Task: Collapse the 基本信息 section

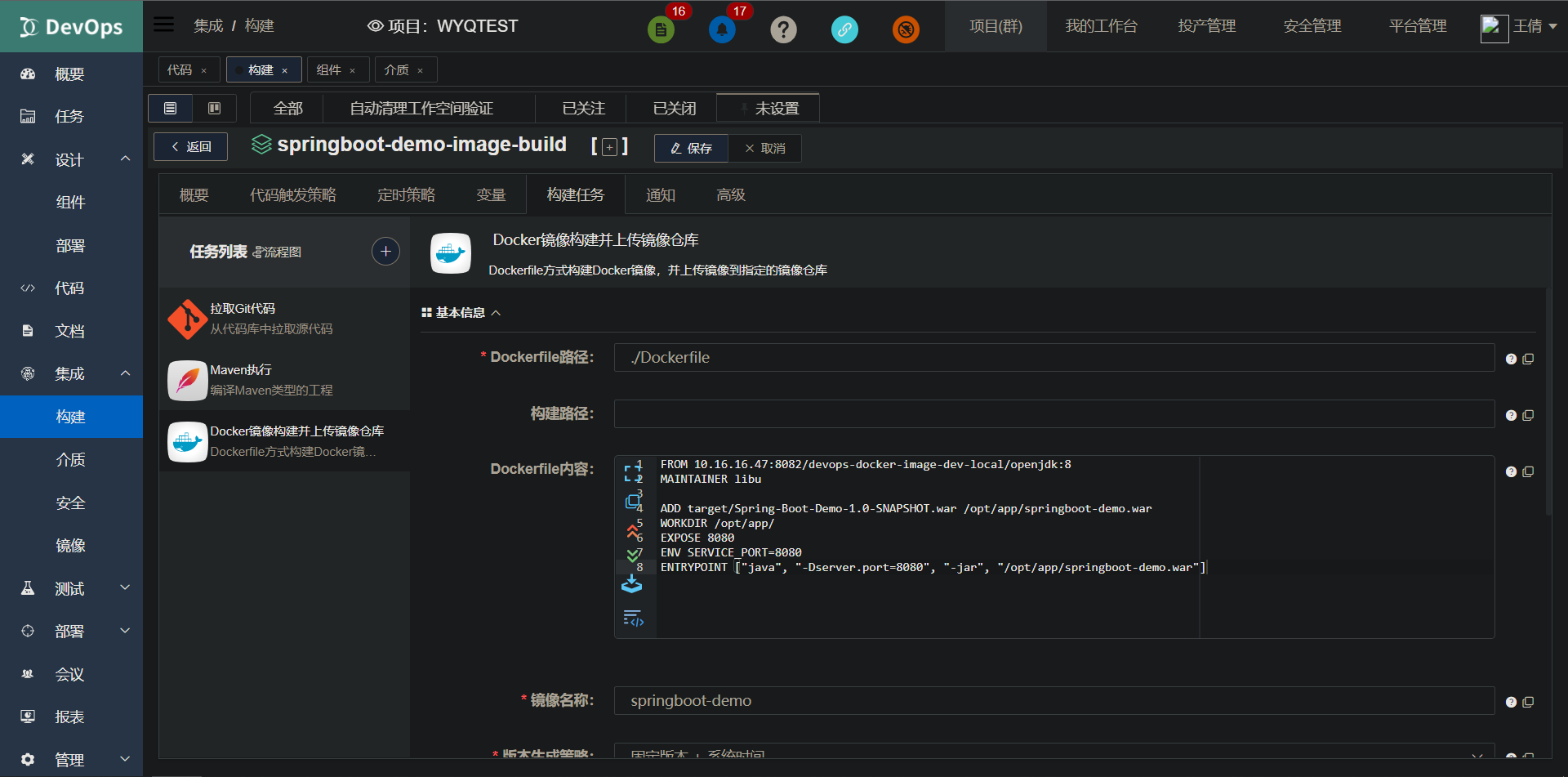Action: 497,312
